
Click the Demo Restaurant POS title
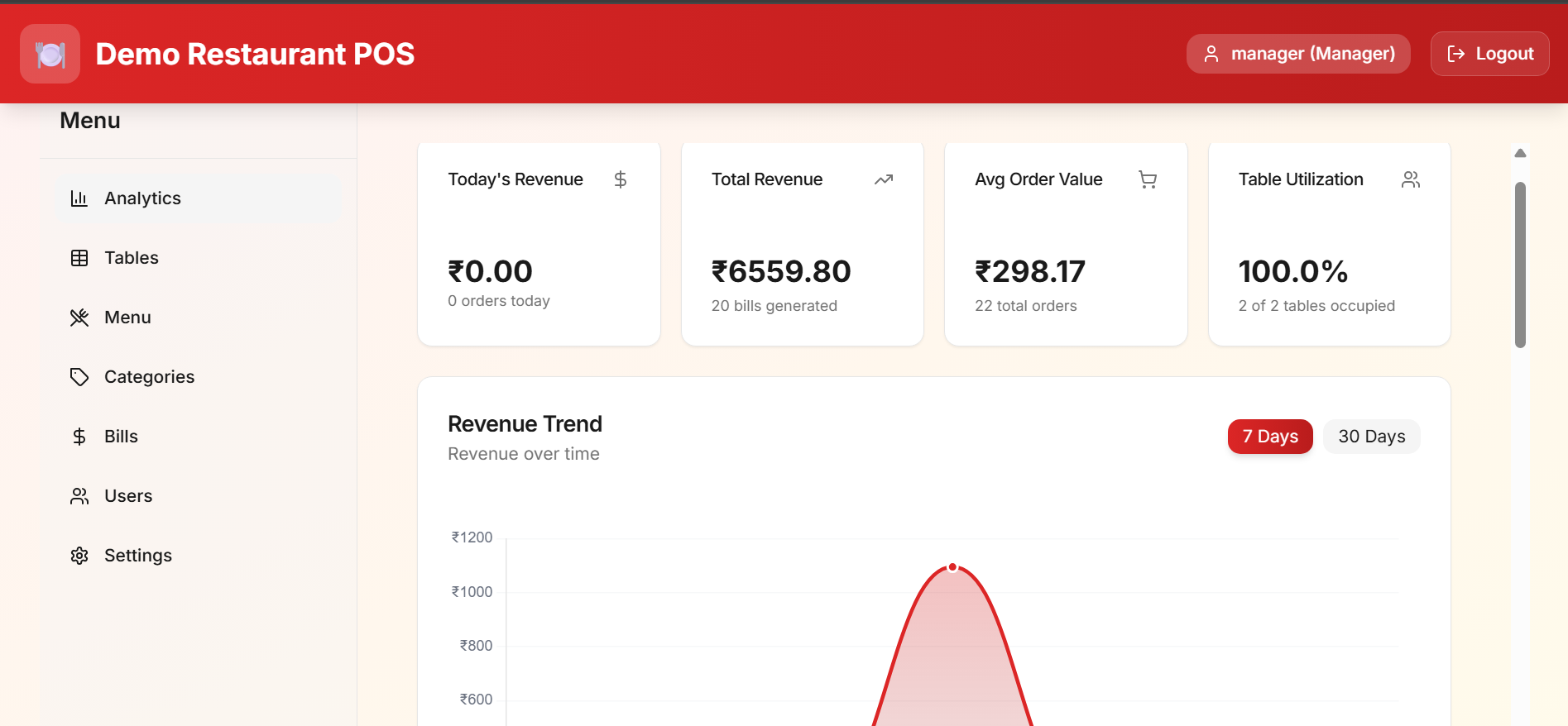pyautogui.click(x=255, y=55)
